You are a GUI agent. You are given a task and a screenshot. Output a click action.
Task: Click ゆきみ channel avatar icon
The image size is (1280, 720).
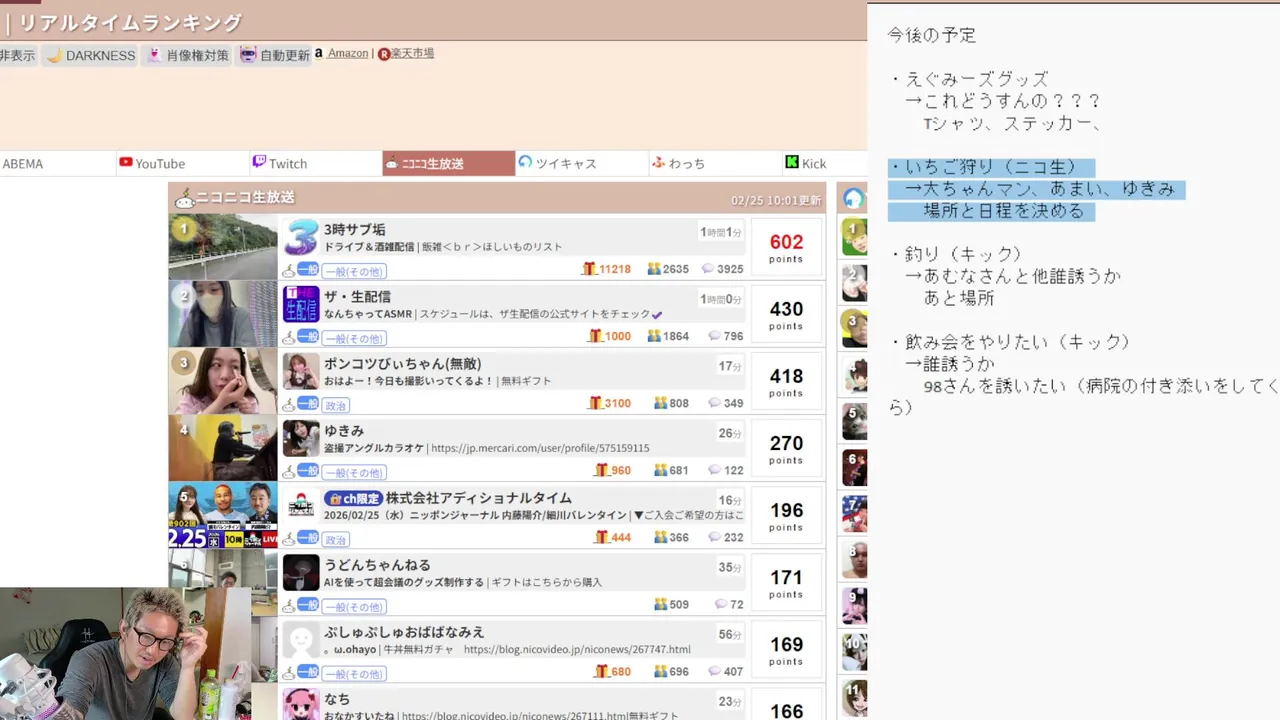tap(301, 438)
